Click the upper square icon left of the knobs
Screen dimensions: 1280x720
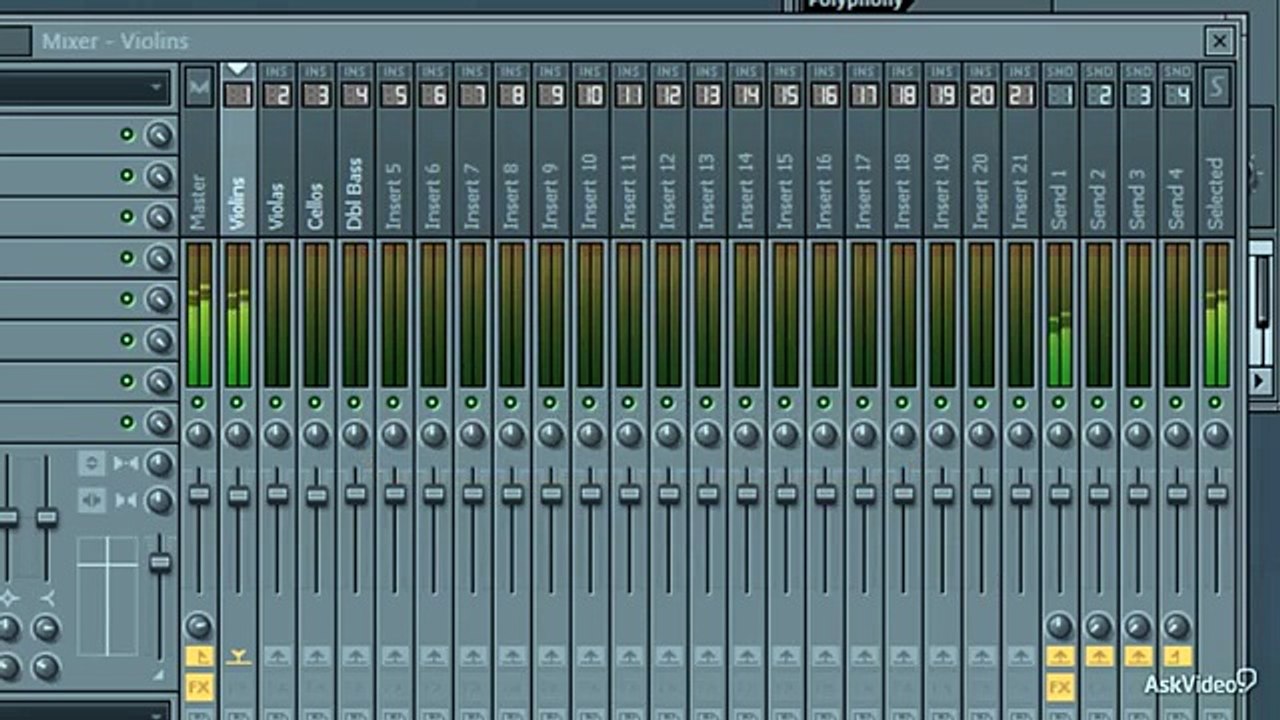92,463
